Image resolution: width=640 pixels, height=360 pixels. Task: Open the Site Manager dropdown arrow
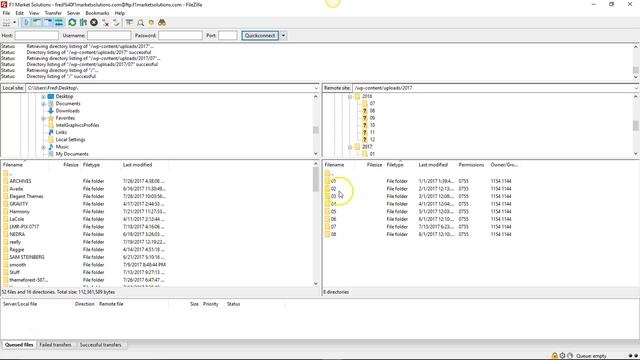[x=15, y=23]
